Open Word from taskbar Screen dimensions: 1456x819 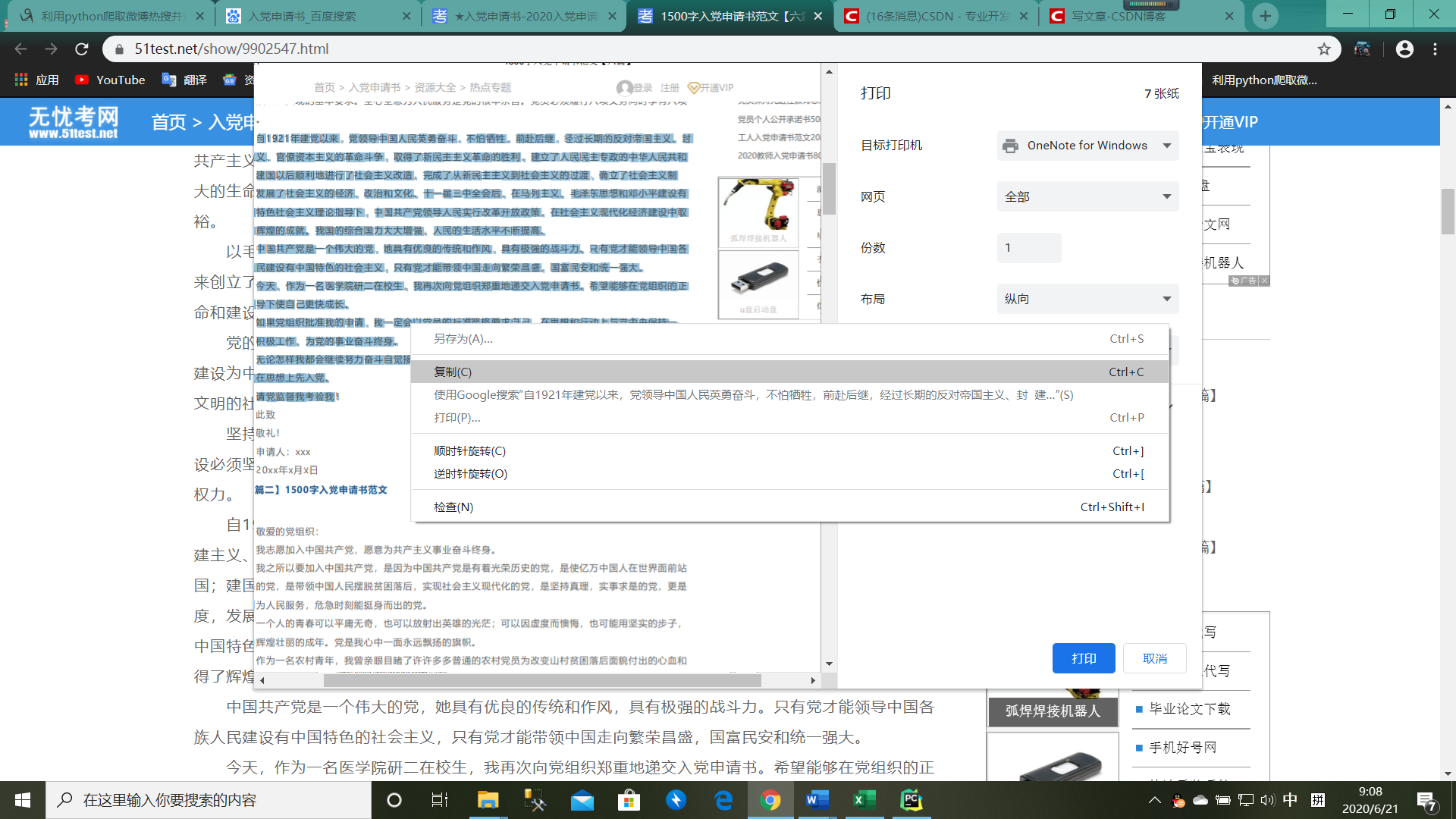(817, 800)
